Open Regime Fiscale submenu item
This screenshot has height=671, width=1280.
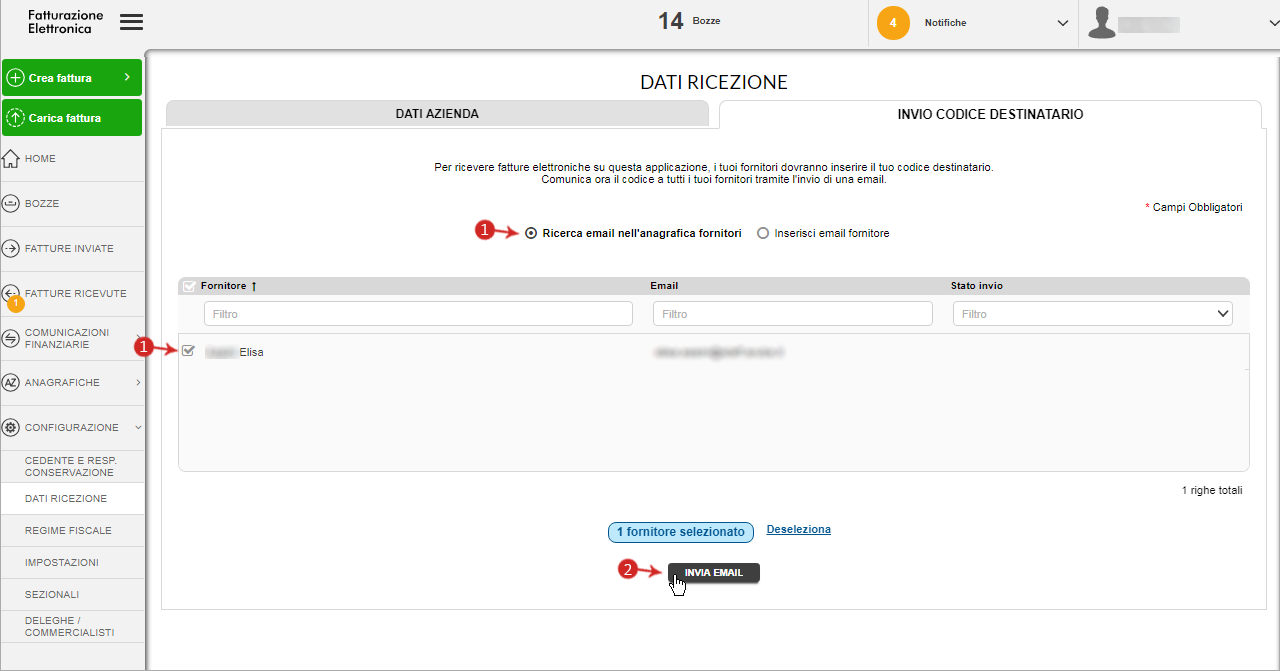(x=72, y=530)
